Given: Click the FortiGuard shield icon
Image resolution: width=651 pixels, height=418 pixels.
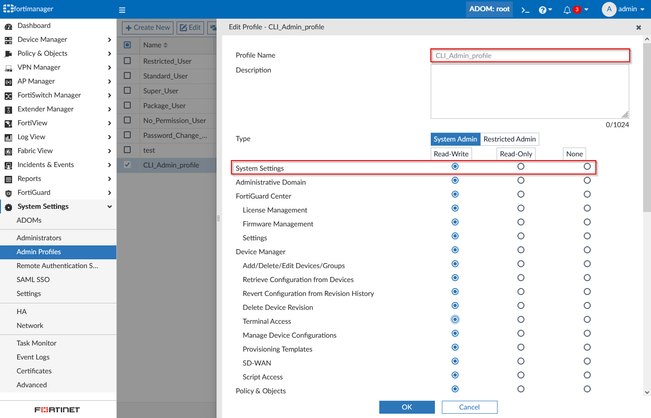Looking at the screenshot, I should coord(8,193).
